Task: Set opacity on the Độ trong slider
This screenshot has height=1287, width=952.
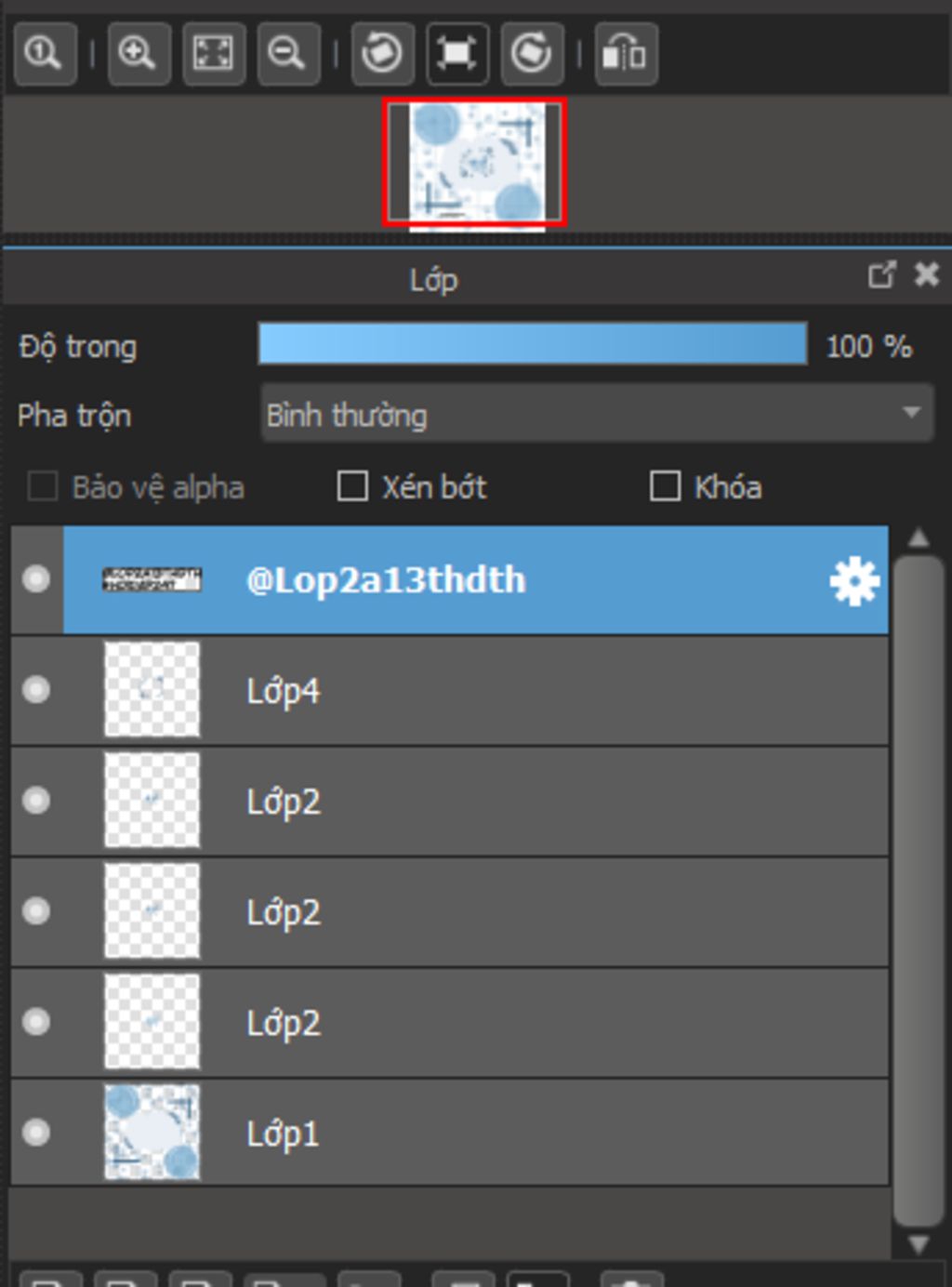Action: tap(532, 344)
